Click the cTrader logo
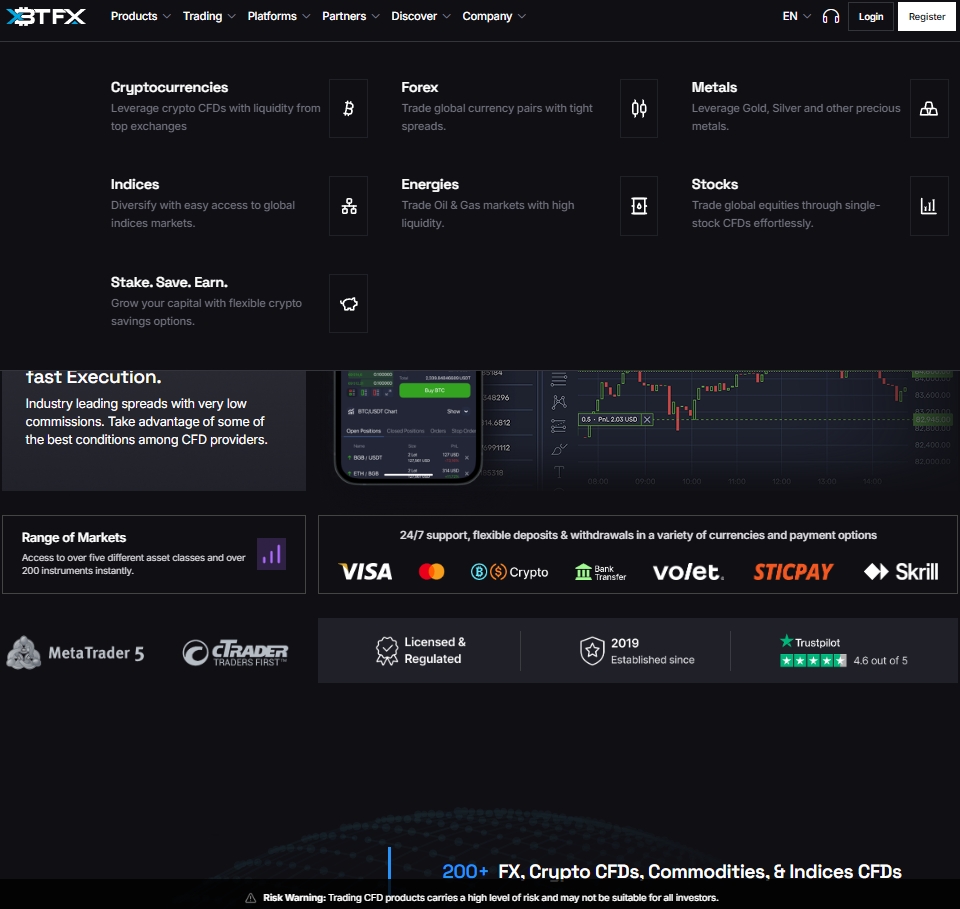The image size is (960, 909). coord(236,653)
